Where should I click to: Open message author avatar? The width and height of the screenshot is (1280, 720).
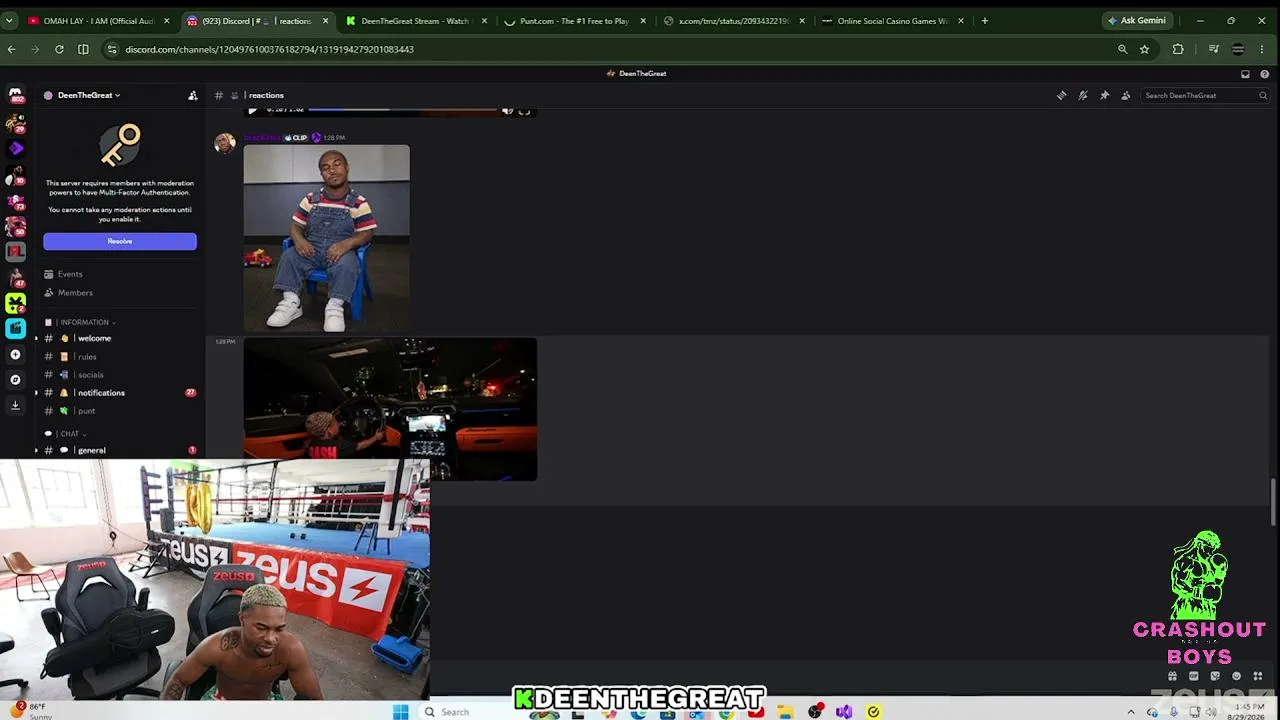coord(225,143)
